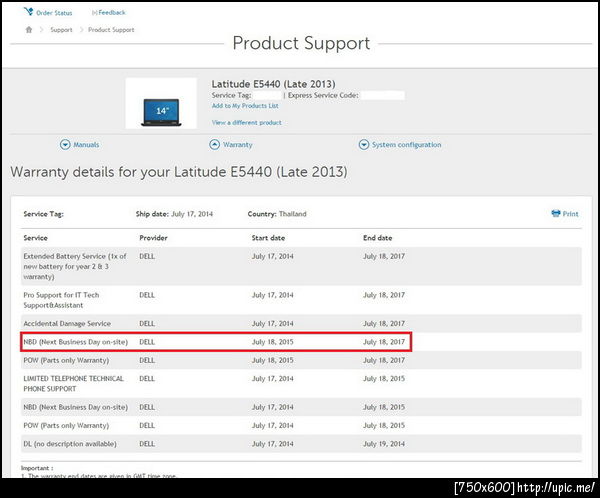Add product to My Products List
This screenshot has width=600, height=498.
point(245,106)
